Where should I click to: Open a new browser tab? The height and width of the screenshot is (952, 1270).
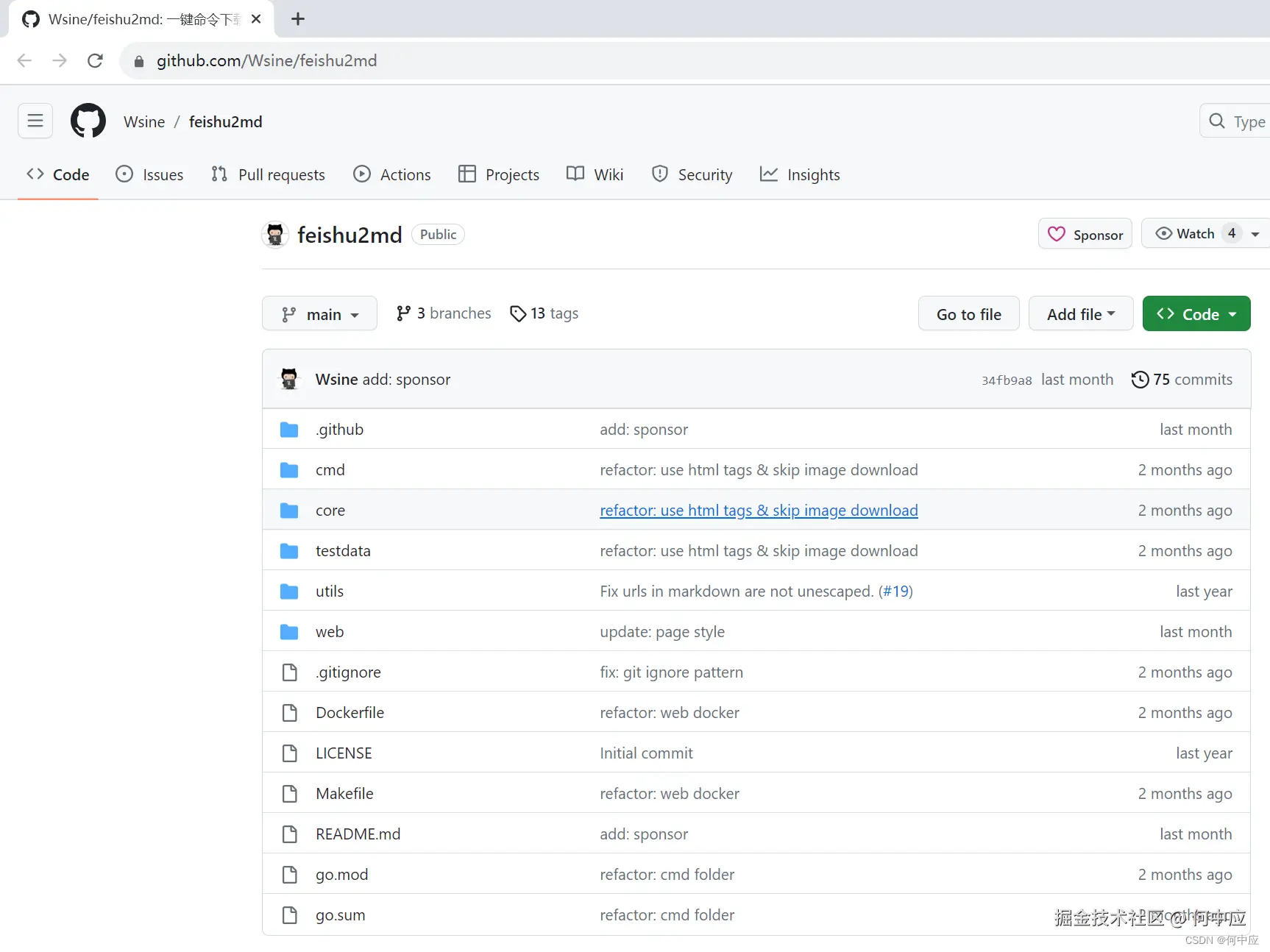pos(298,19)
